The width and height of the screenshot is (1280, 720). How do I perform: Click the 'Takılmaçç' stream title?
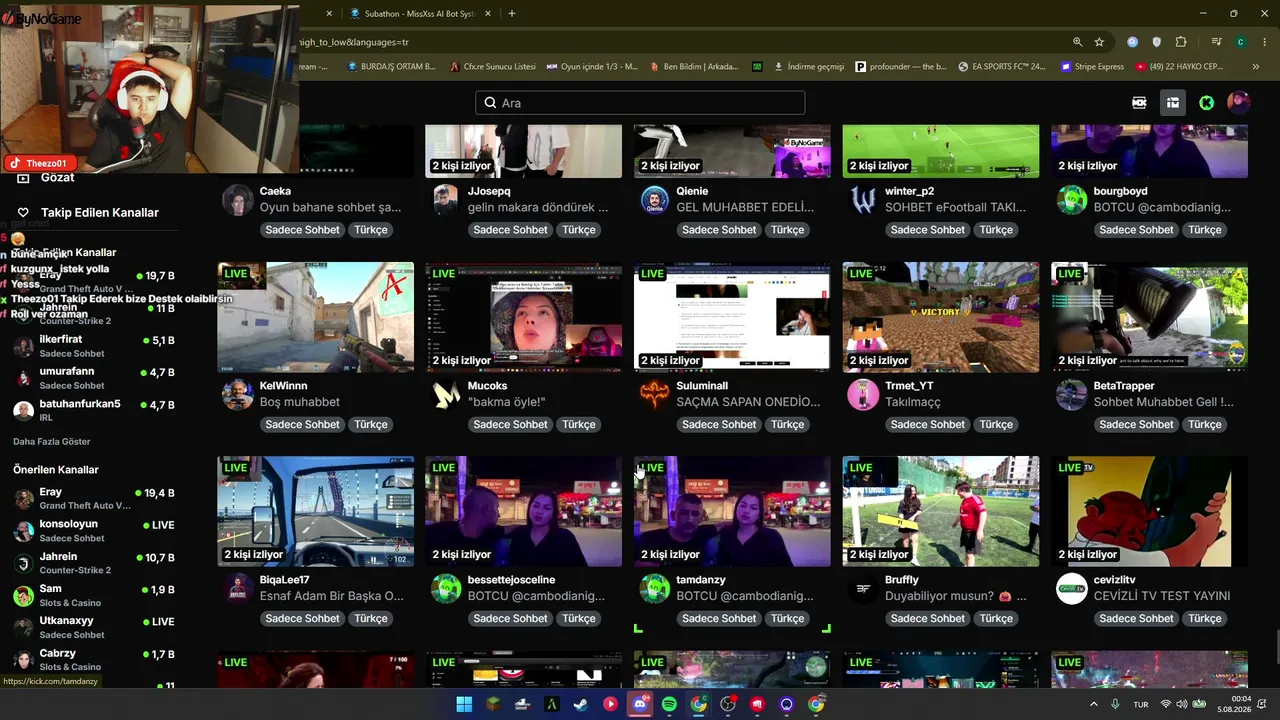[x=913, y=402]
